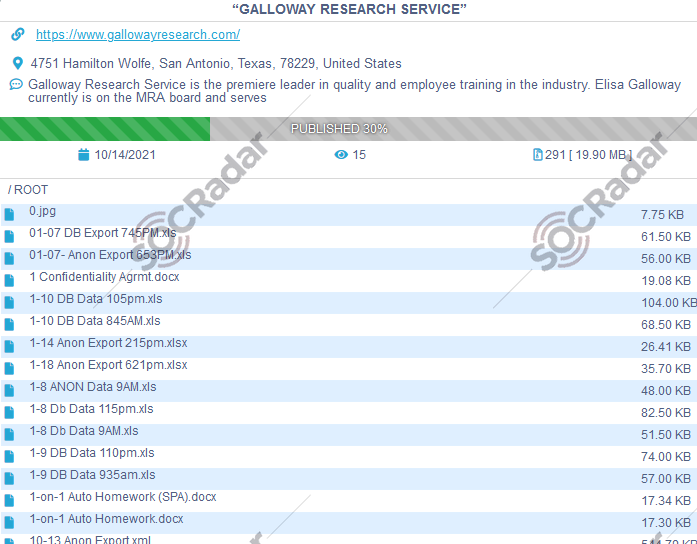Click the map pin location icon
The image size is (697, 544).
pos(18,64)
